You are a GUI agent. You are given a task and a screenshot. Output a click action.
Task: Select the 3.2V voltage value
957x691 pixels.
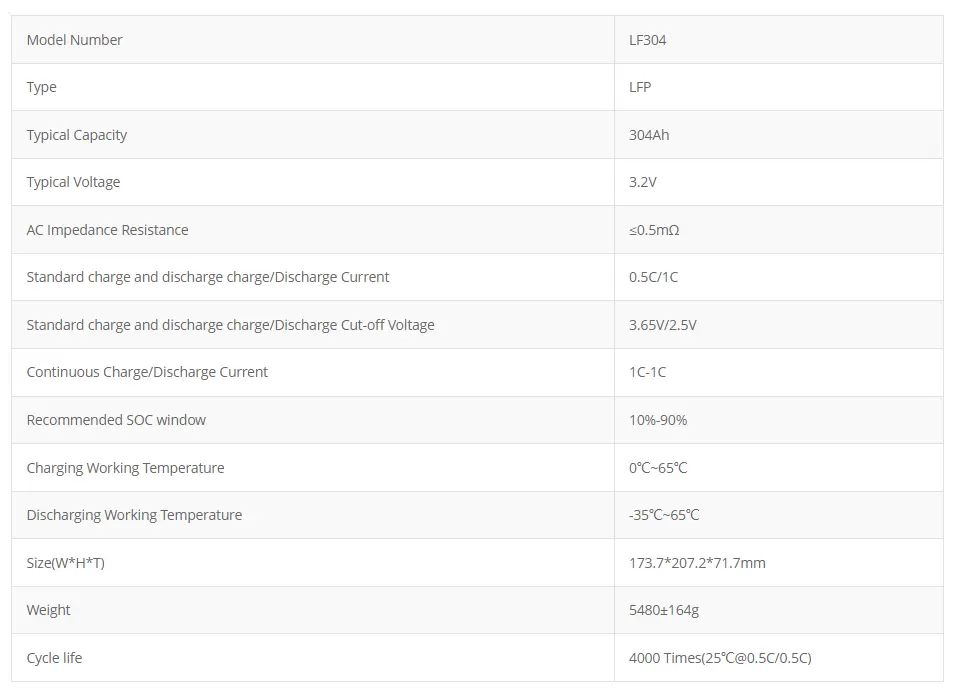point(643,182)
